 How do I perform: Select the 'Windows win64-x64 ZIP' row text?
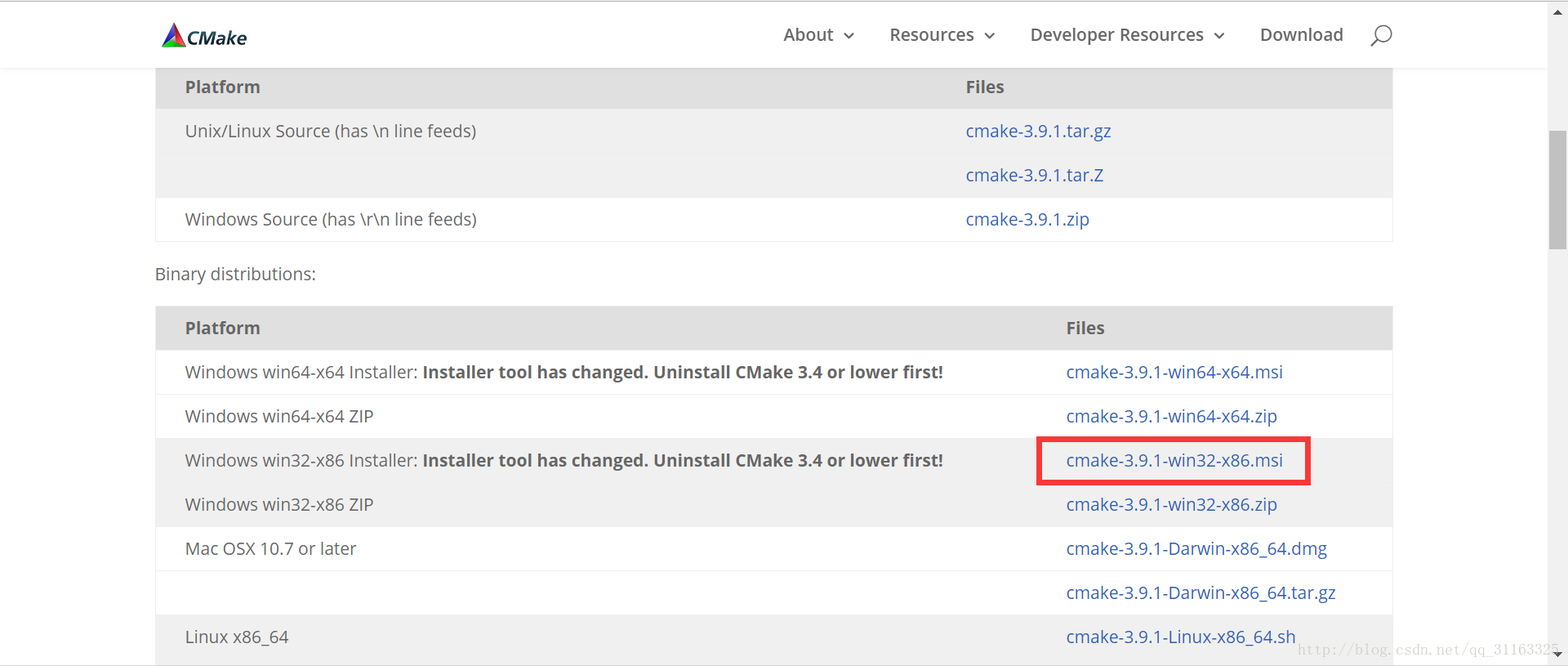click(x=279, y=417)
